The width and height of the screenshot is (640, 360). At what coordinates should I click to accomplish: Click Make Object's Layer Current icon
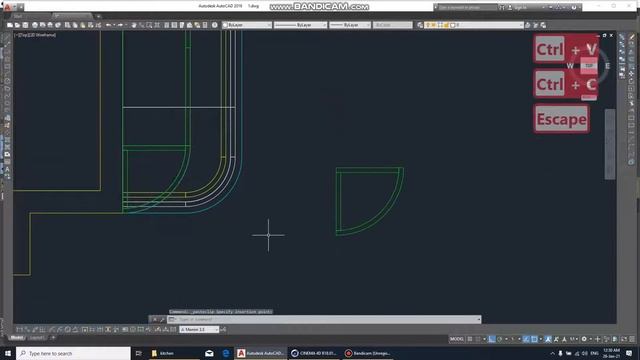[528, 25]
